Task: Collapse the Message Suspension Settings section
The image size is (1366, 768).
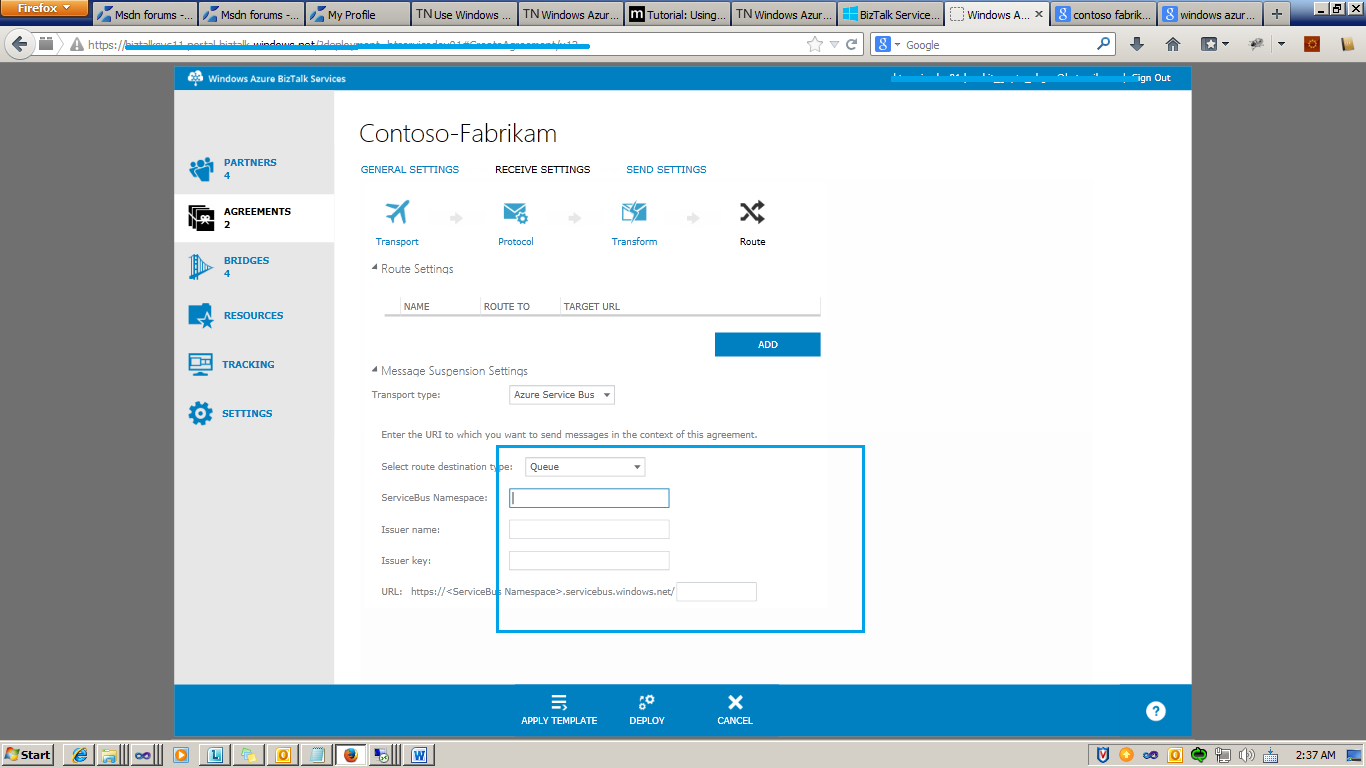Action: click(x=374, y=370)
